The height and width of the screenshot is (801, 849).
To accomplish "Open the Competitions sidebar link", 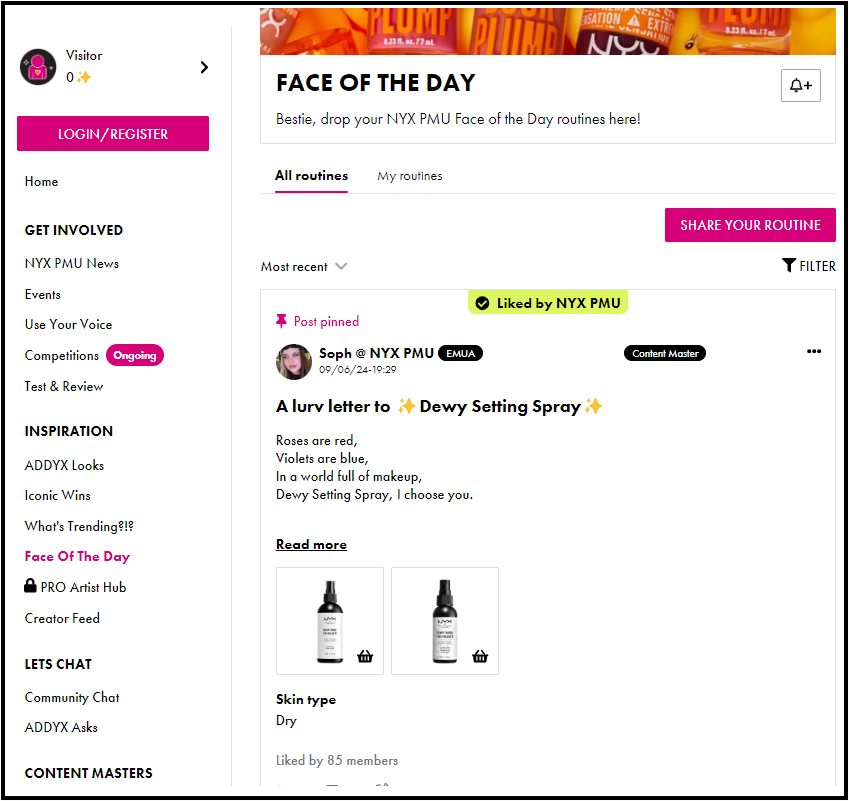I will click(62, 355).
